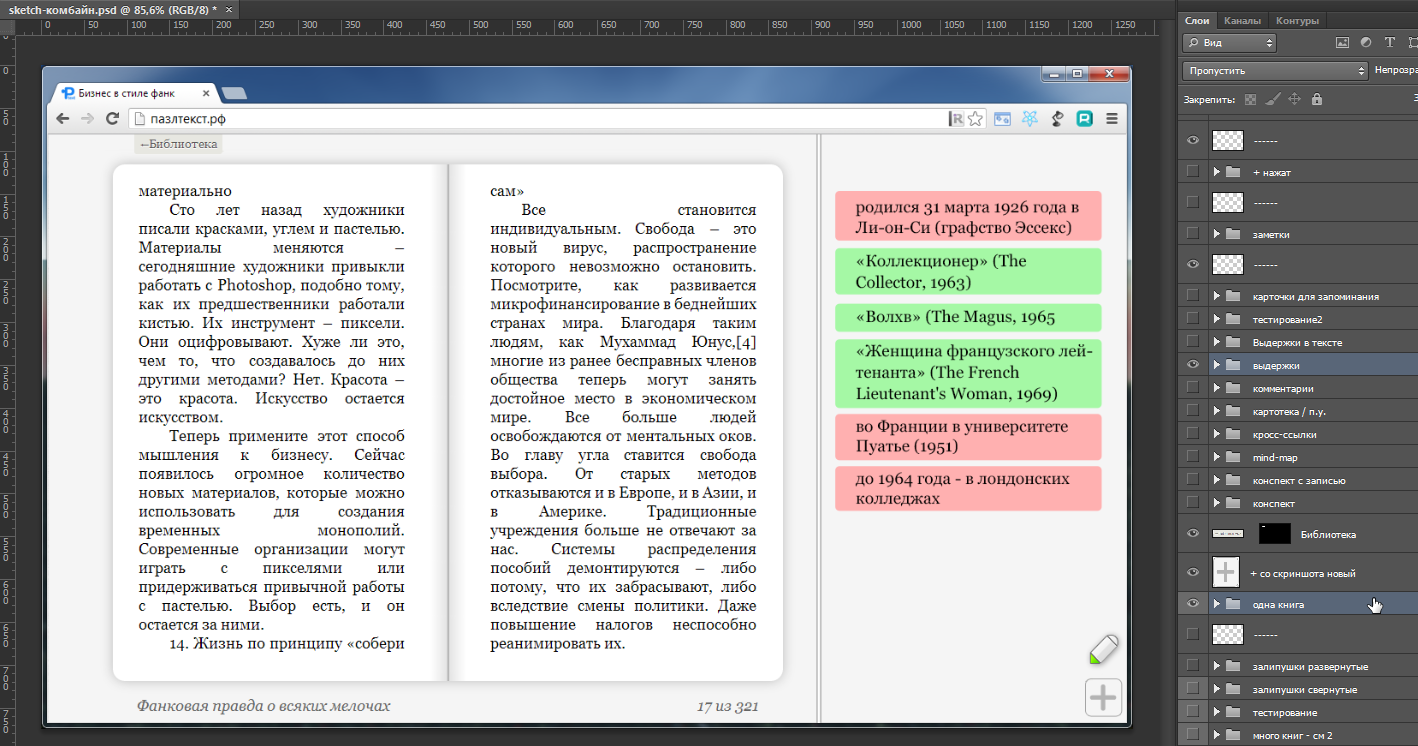Click the lock position icon

coord(1294,99)
